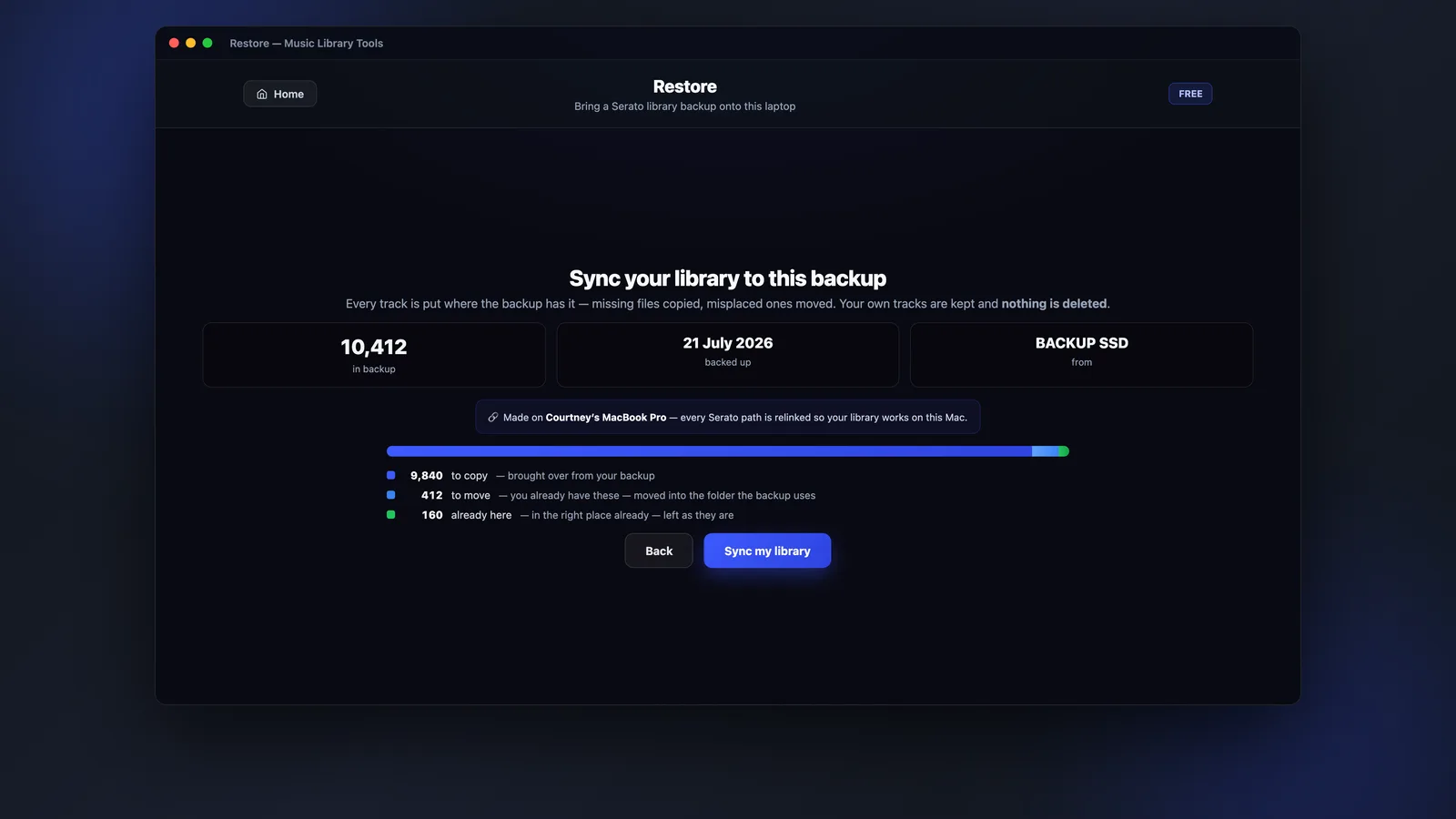Select the '21 July 2026' backup date

[x=728, y=343]
